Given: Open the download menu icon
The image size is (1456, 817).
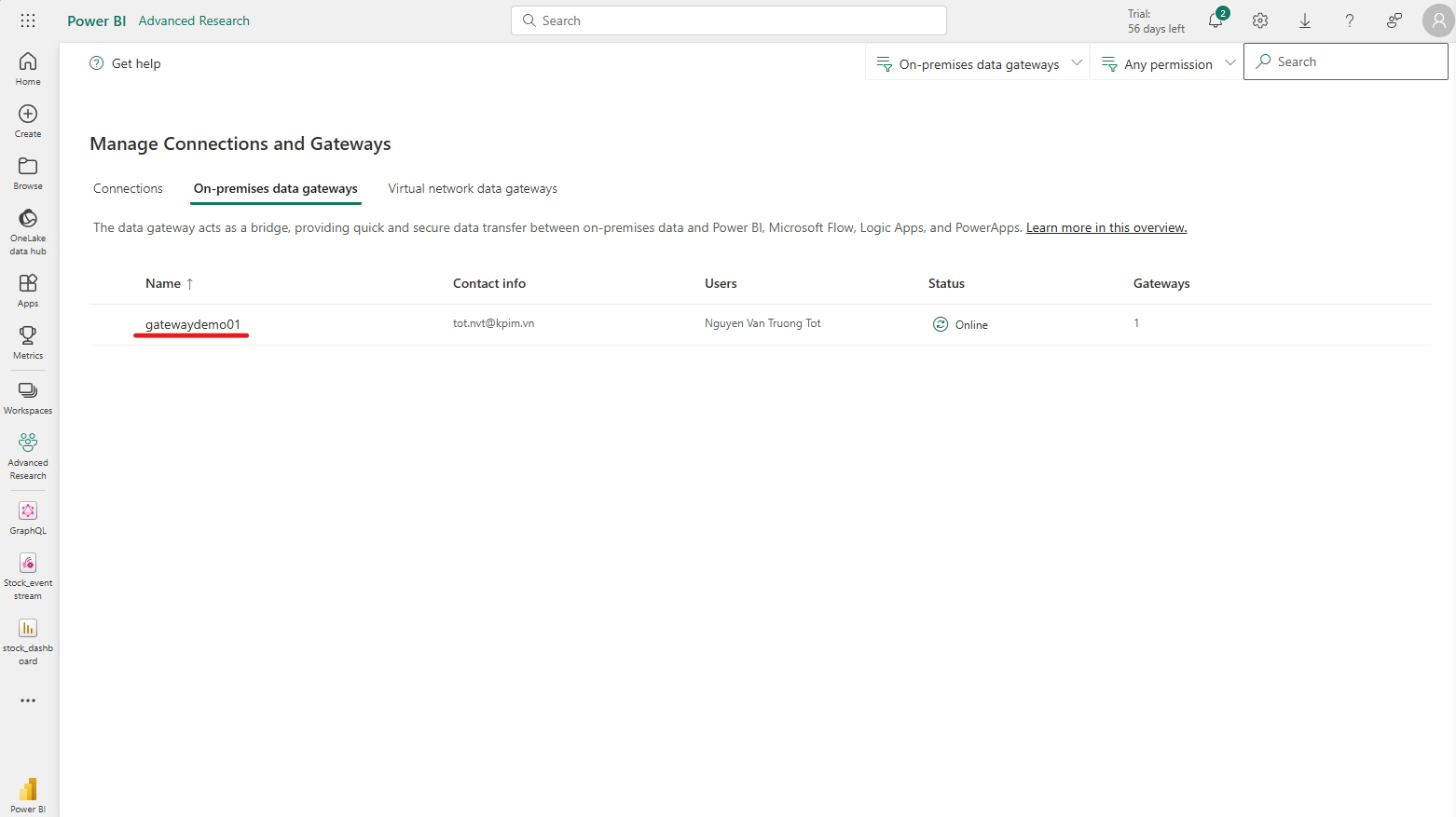Looking at the screenshot, I should [1305, 20].
